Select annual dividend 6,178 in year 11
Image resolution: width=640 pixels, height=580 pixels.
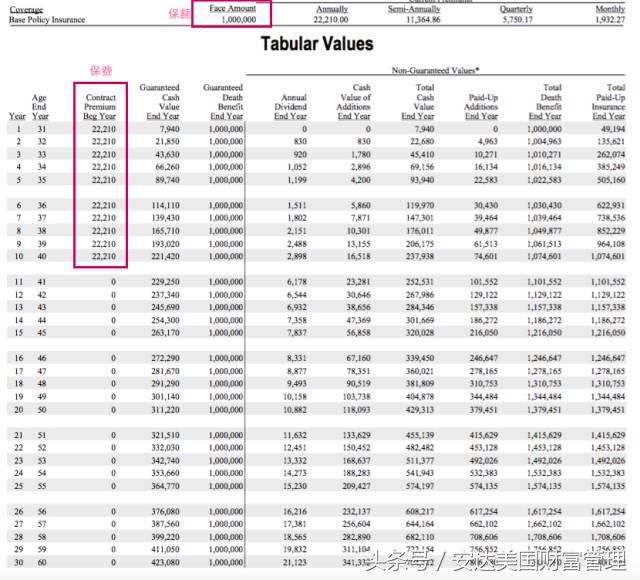297,282
